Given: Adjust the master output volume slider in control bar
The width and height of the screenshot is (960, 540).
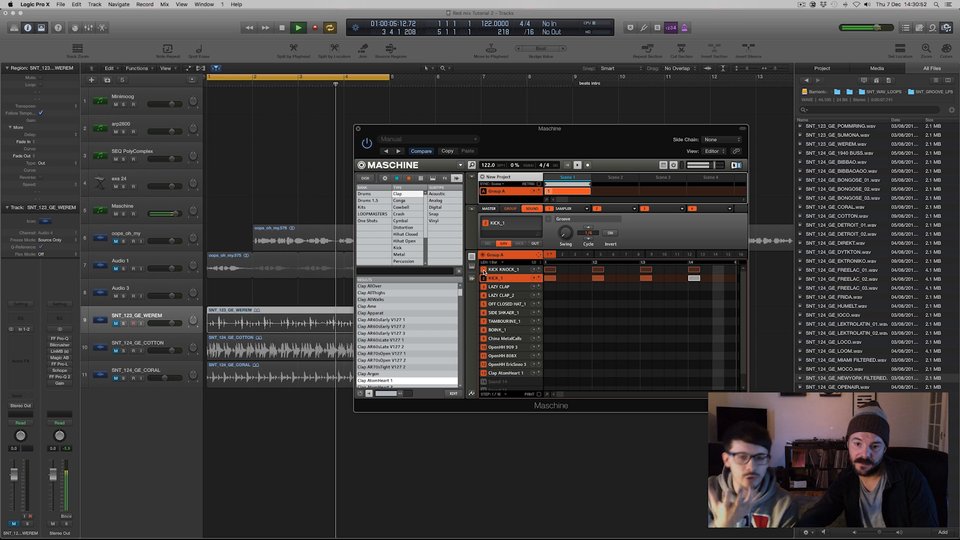Looking at the screenshot, I should tap(866, 28).
